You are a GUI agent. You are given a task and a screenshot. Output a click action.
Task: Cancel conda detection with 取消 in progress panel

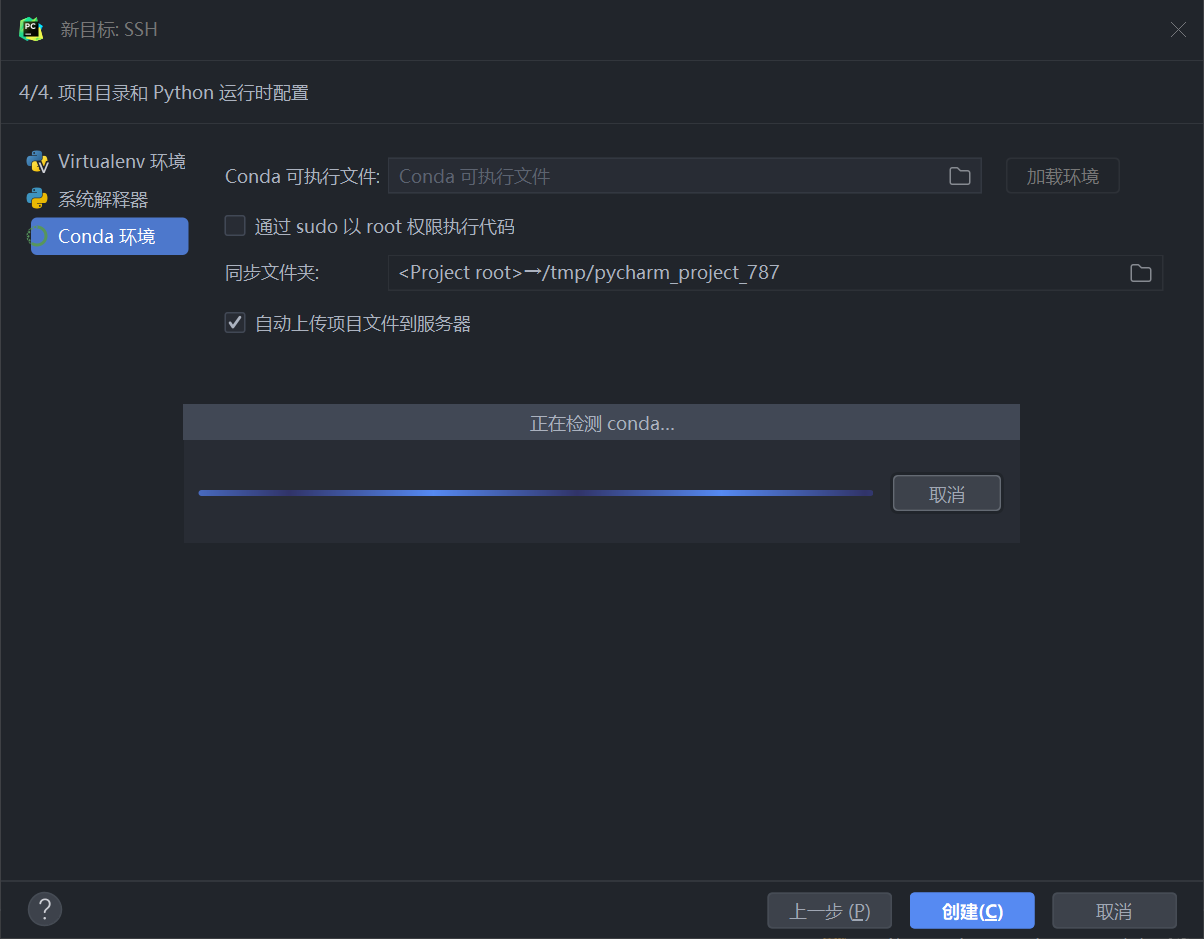pyautogui.click(x=946, y=494)
